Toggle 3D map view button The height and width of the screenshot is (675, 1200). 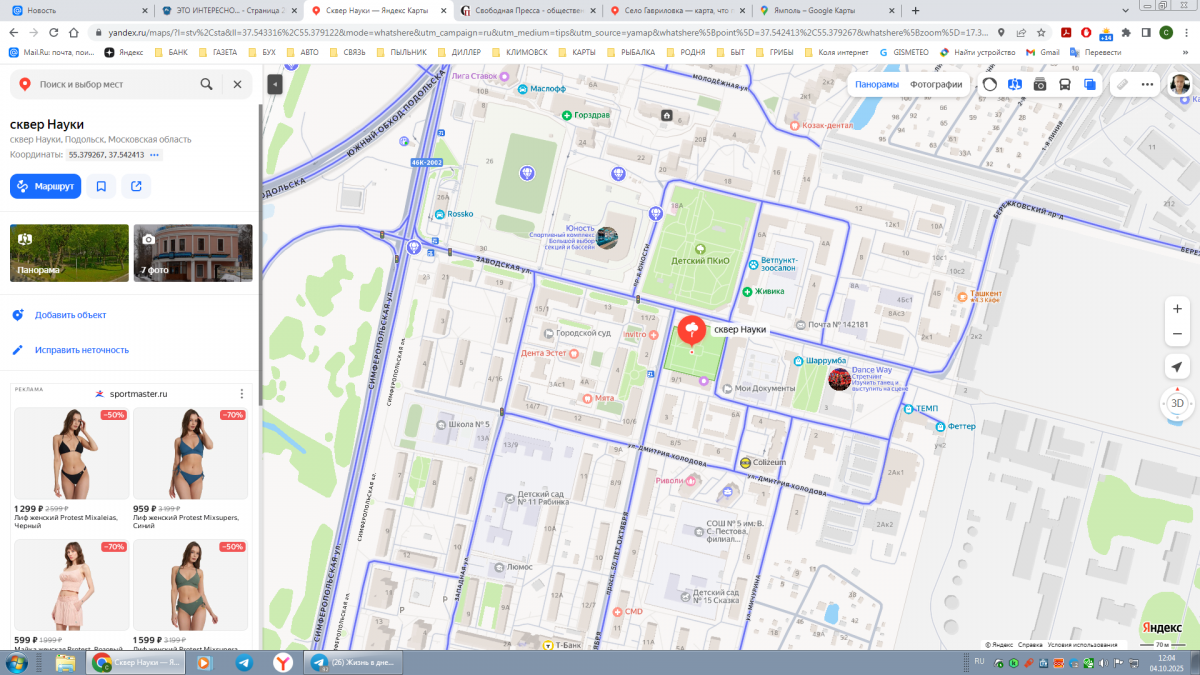point(1177,404)
